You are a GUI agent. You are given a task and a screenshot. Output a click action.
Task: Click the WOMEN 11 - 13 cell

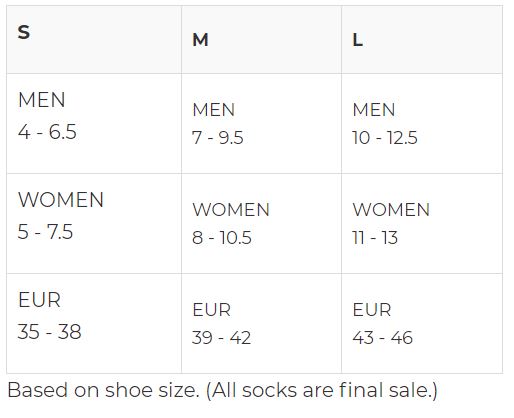pyautogui.click(x=422, y=223)
